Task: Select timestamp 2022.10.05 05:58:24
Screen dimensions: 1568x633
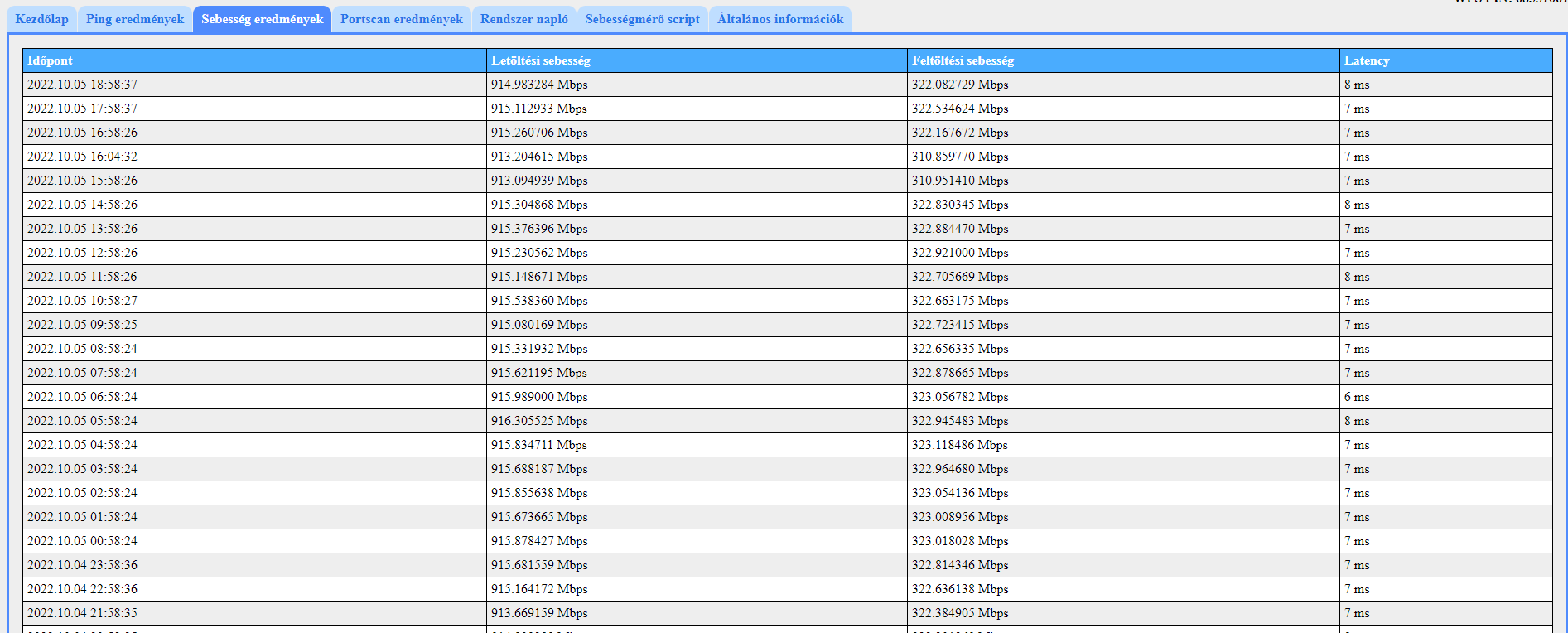Action: tap(83, 421)
